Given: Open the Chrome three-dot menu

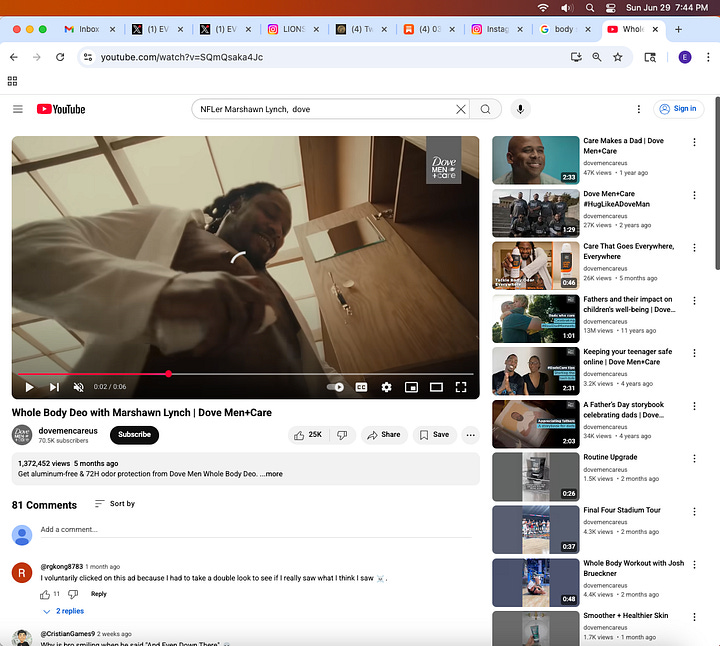Looking at the screenshot, I should (x=708, y=57).
